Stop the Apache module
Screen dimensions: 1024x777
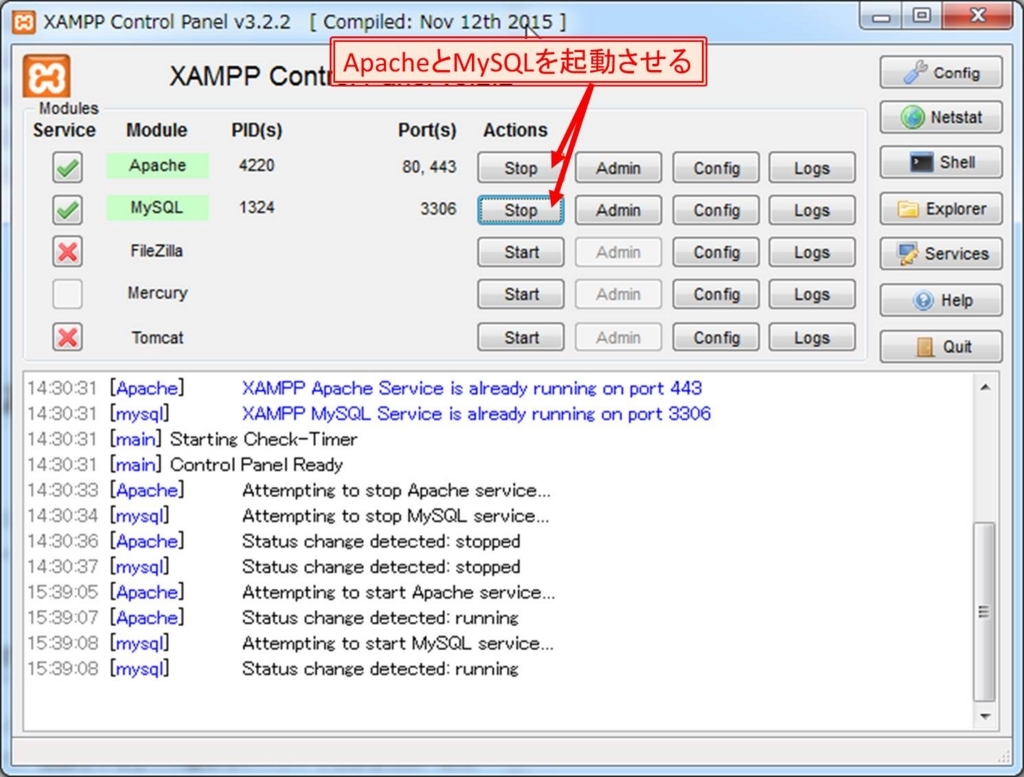(x=520, y=168)
